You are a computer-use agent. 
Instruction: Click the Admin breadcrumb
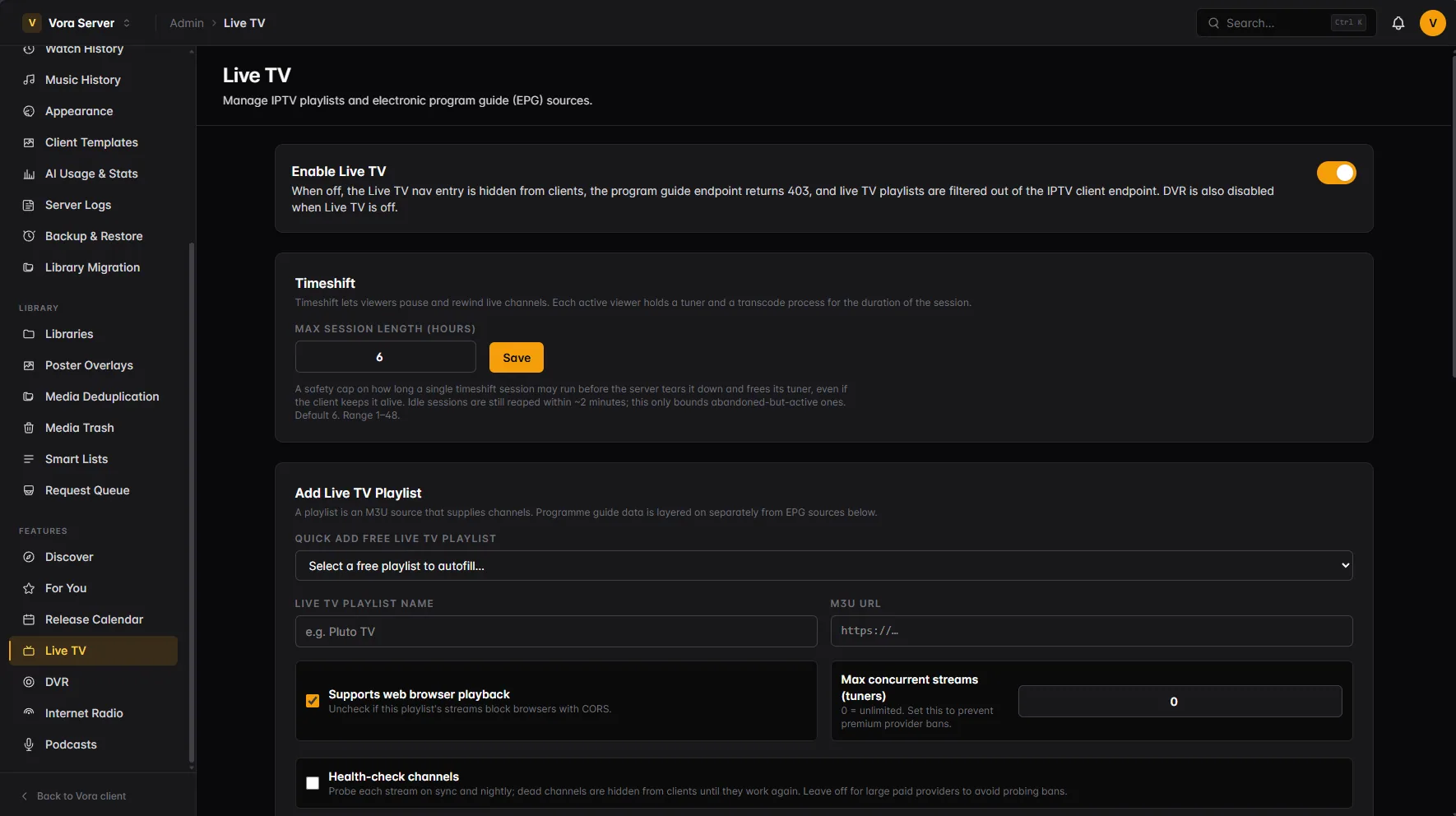pyautogui.click(x=187, y=23)
